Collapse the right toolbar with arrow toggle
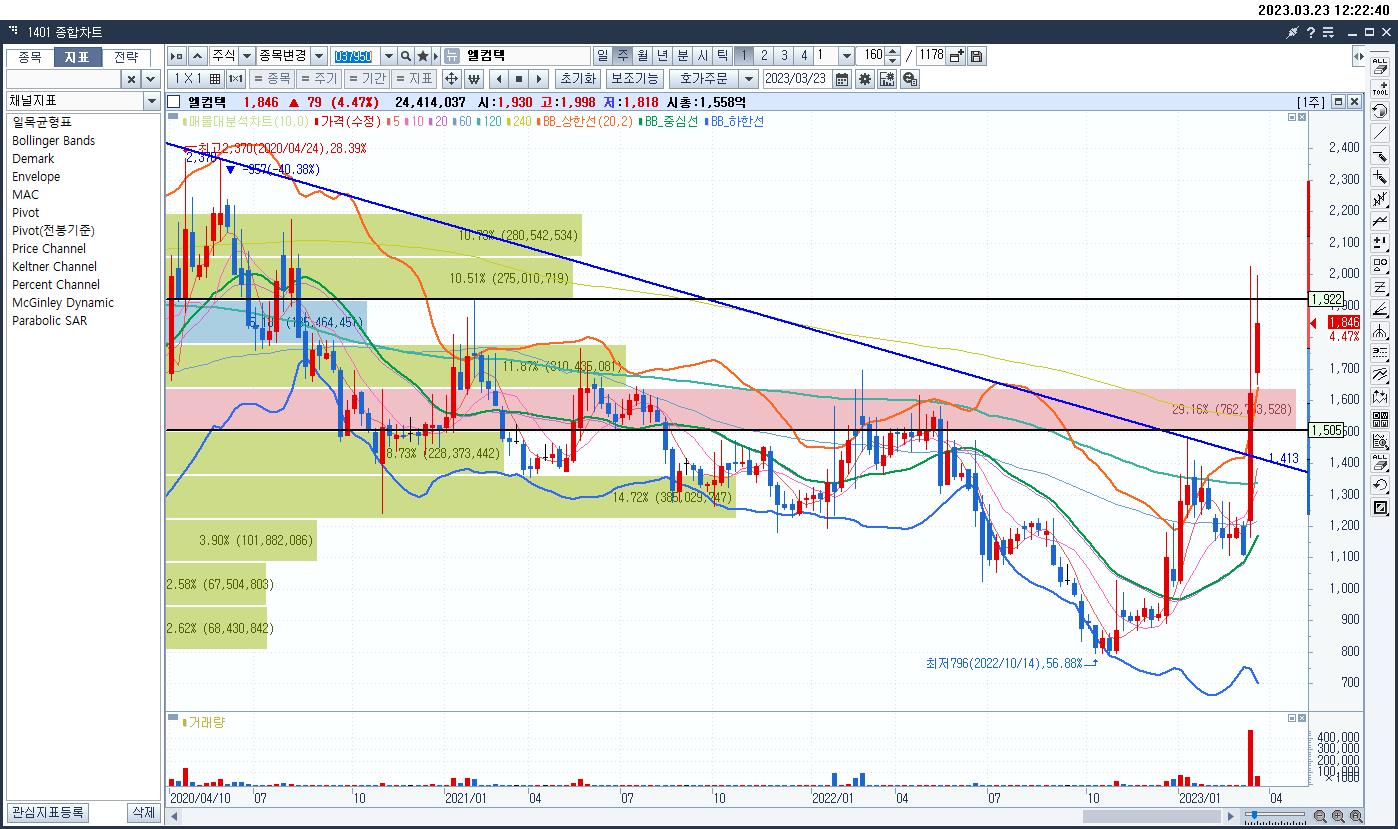 [1357, 56]
